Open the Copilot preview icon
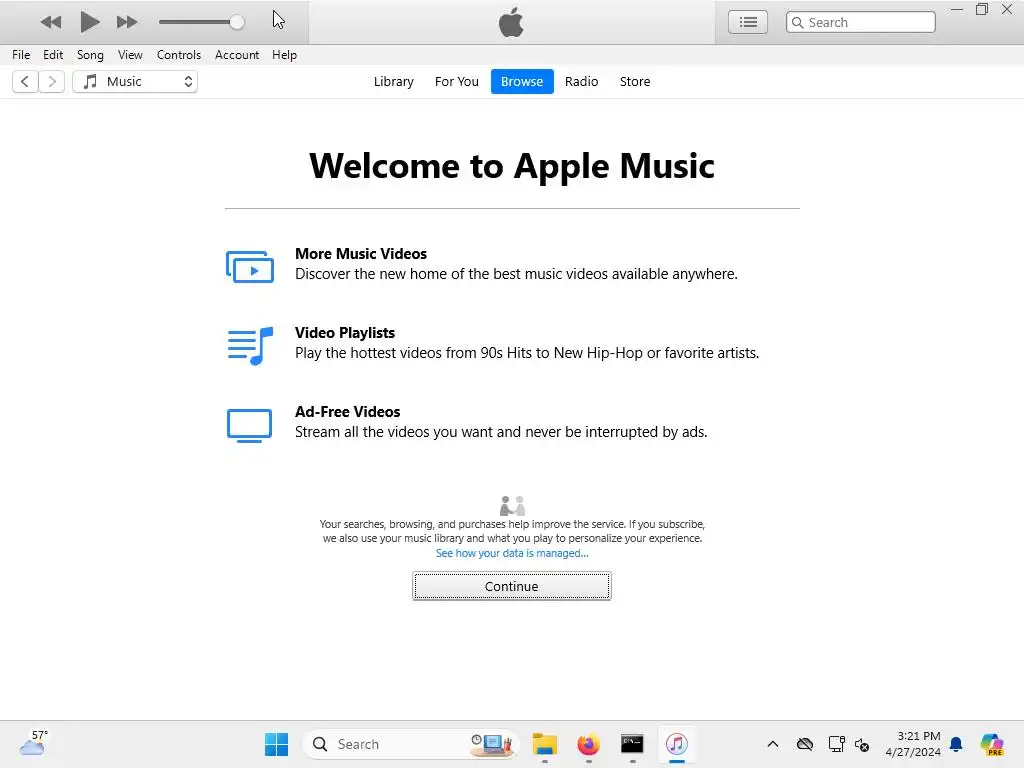The height and width of the screenshot is (768, 1024). 992,744
